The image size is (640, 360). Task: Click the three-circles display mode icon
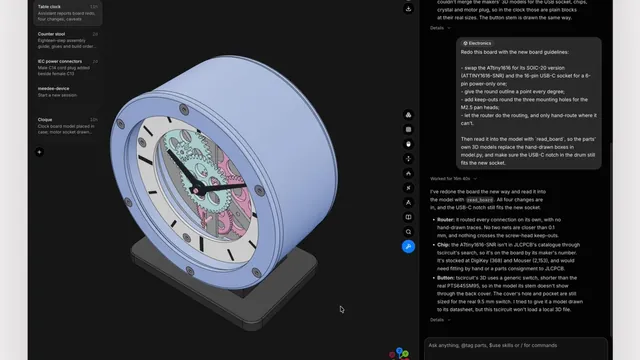tap(408, 115)
